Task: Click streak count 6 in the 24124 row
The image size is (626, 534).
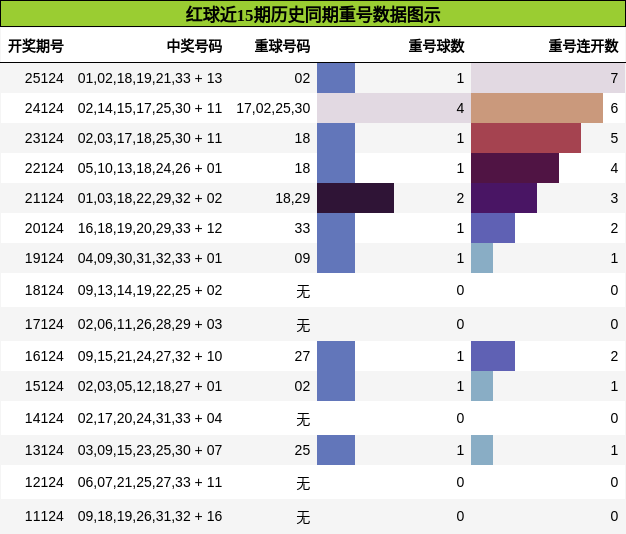Action: point(614,108)
